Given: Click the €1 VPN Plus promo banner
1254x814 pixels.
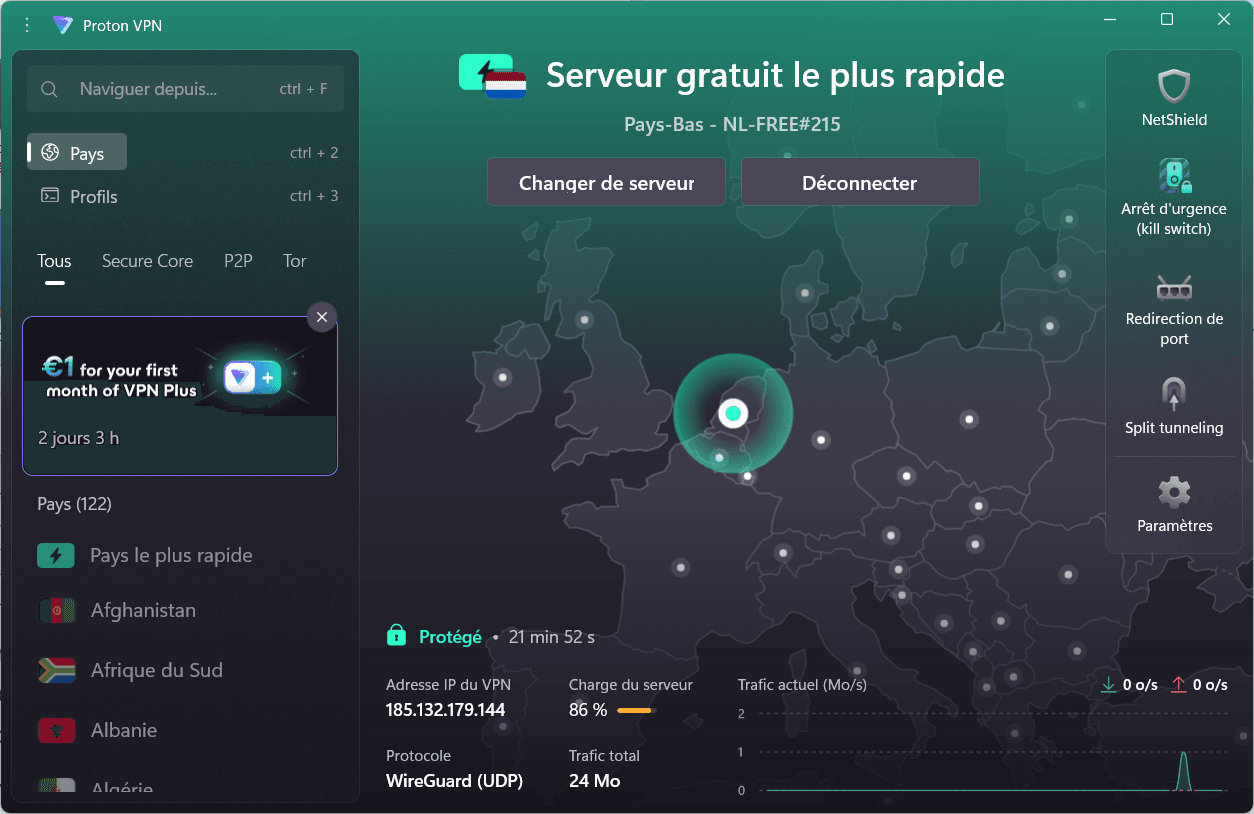Looking at the screenshot, I should point(180,396).
